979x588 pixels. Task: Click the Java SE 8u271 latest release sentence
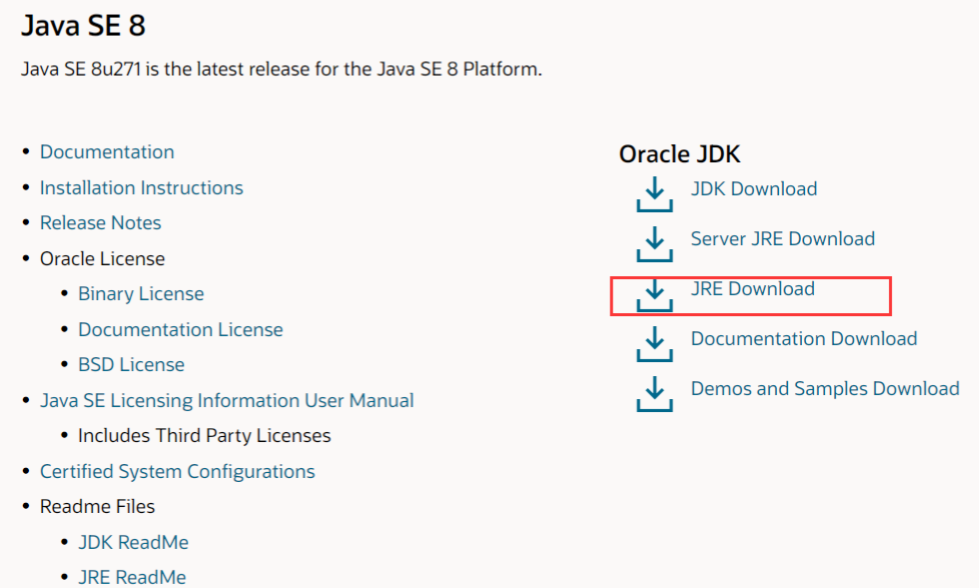(282, 69)
